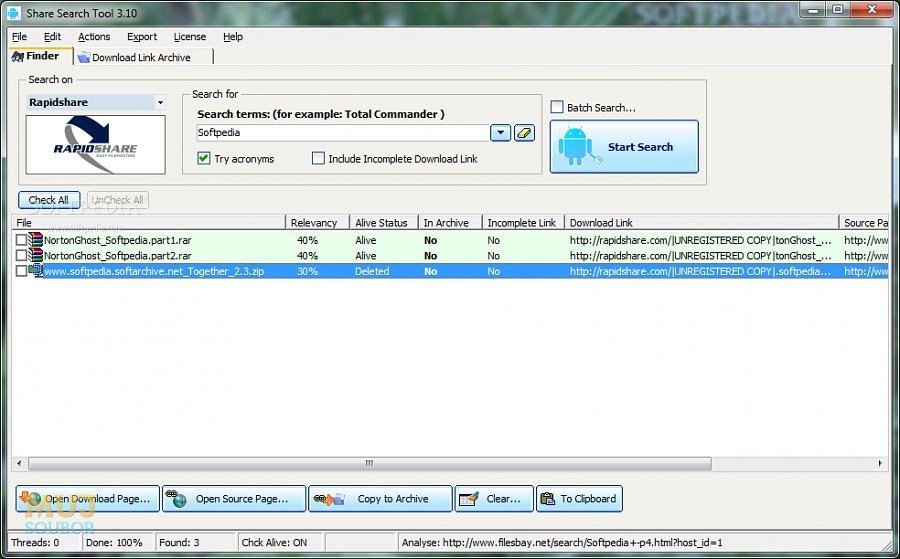Click the Found: 3 status entry
This screenshot has height=559, width=900.
coord(180,542)
